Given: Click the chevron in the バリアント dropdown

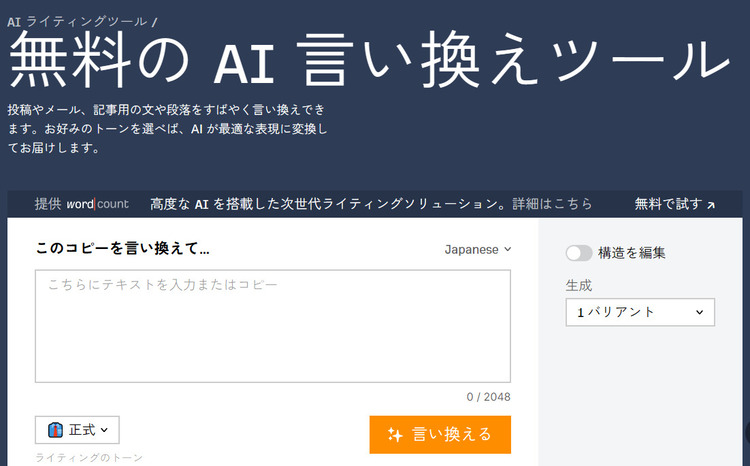Looking at the screenshot, I should tap(699, 312).
